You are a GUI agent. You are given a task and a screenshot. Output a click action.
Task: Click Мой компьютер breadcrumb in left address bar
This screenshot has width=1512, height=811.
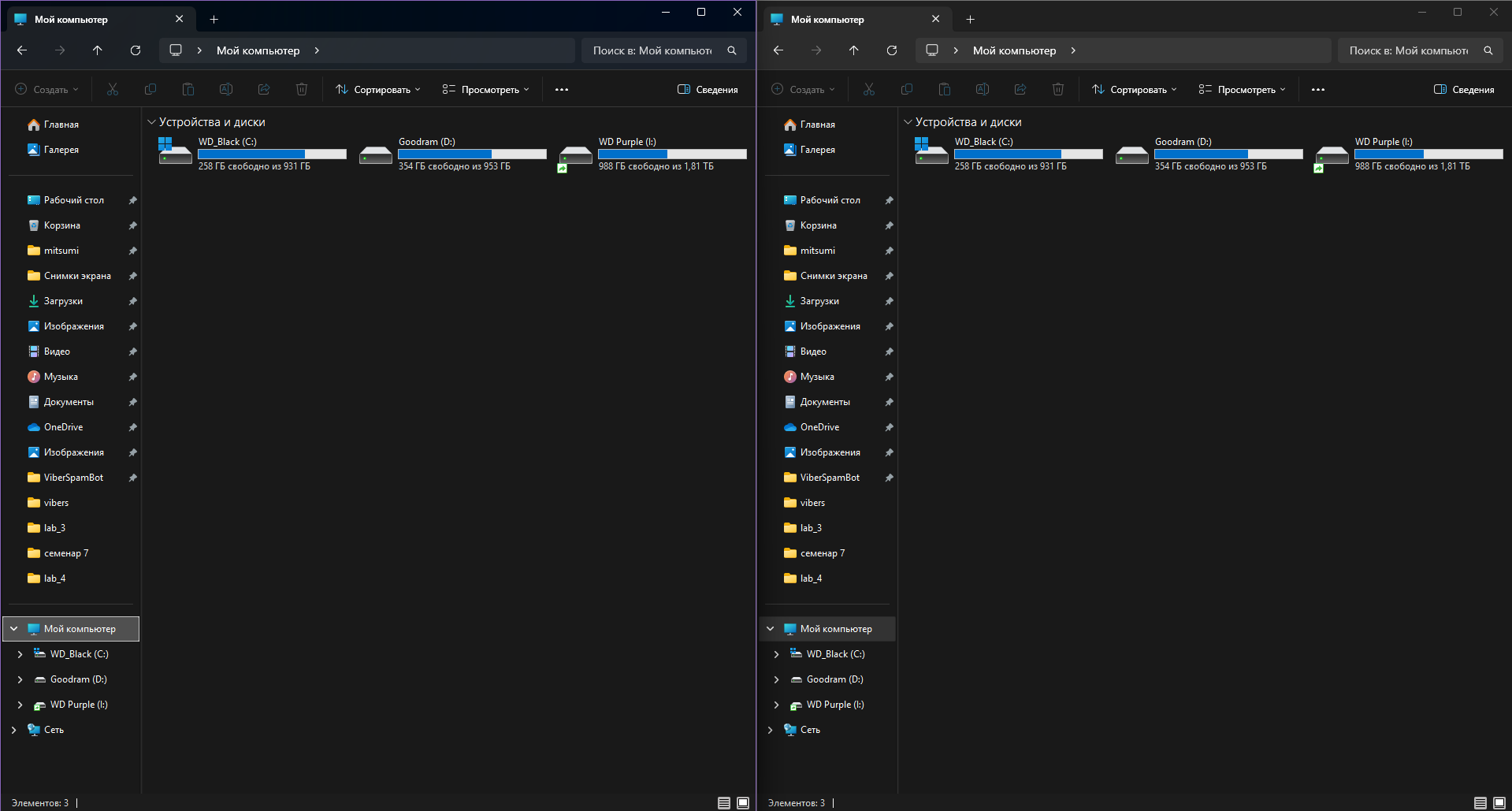coord(258,50)
